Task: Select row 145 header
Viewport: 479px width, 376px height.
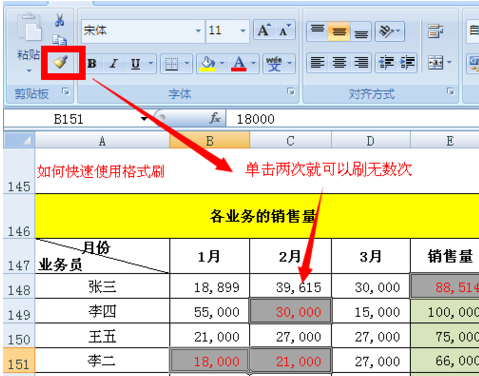Action: tap(19, 171)
